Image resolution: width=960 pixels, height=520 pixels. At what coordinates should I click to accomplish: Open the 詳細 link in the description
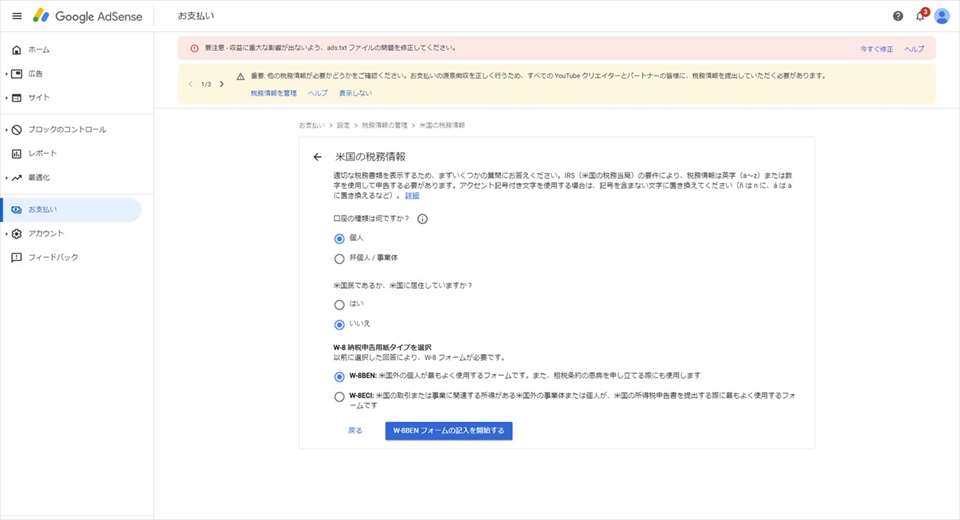point(412,195)
